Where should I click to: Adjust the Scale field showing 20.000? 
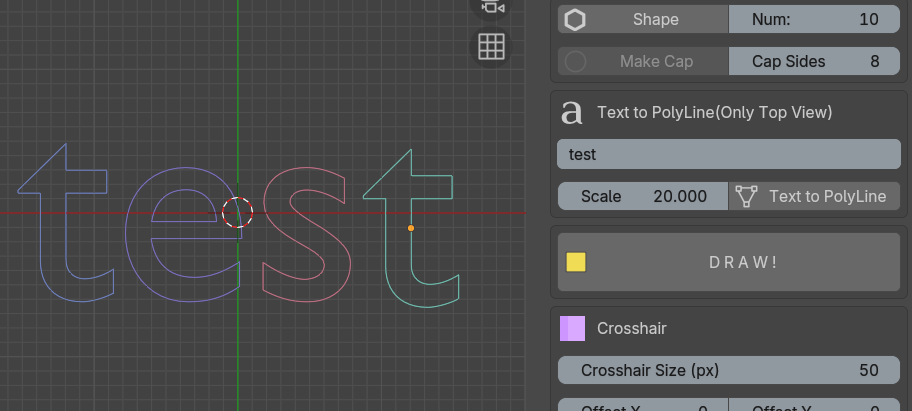pos(643,196)
